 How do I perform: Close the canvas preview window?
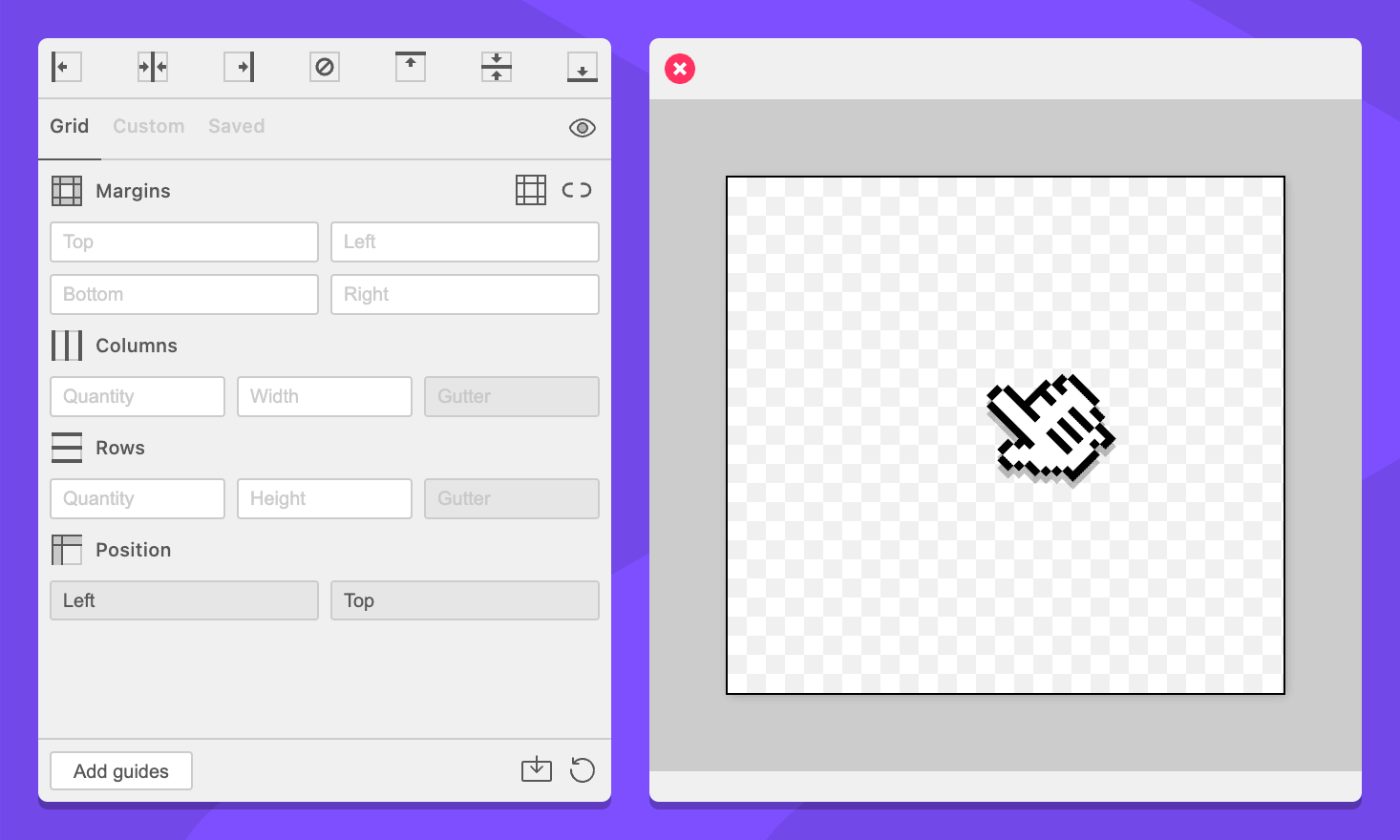[x=680, y=69]
